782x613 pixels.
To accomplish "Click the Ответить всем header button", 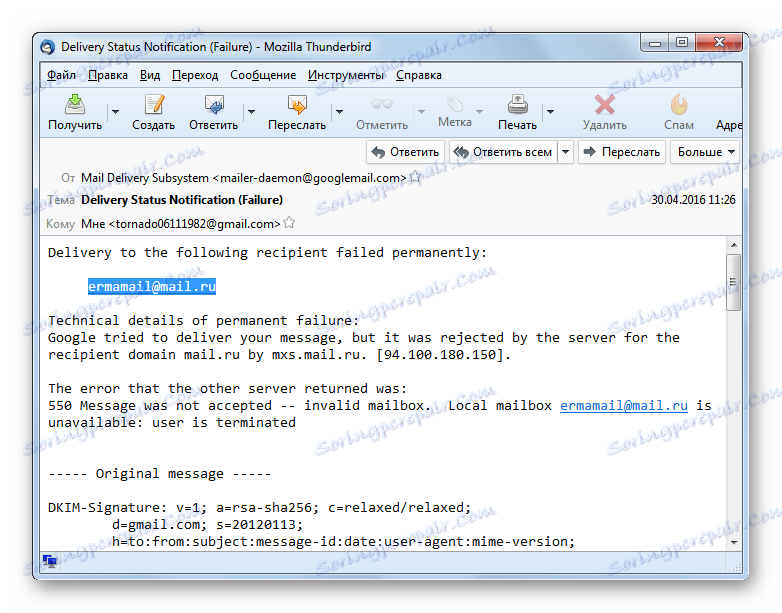I will (504, 152).
